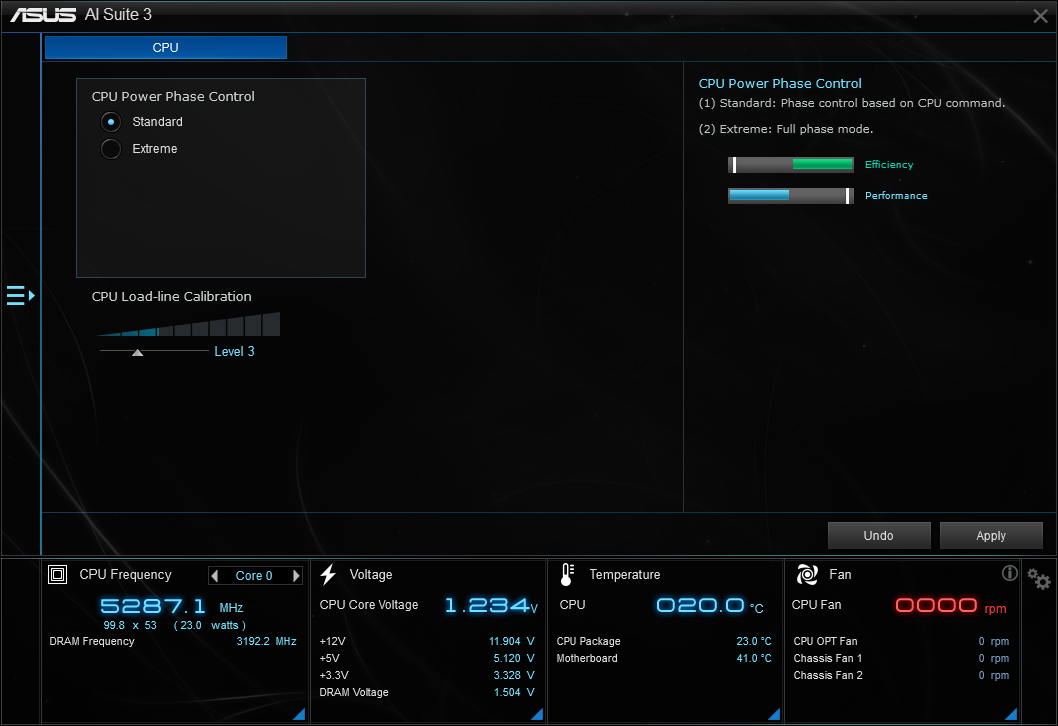Switch to next core with right arrow
Viewport: 1058px width, 726px height.
(296, 576)
